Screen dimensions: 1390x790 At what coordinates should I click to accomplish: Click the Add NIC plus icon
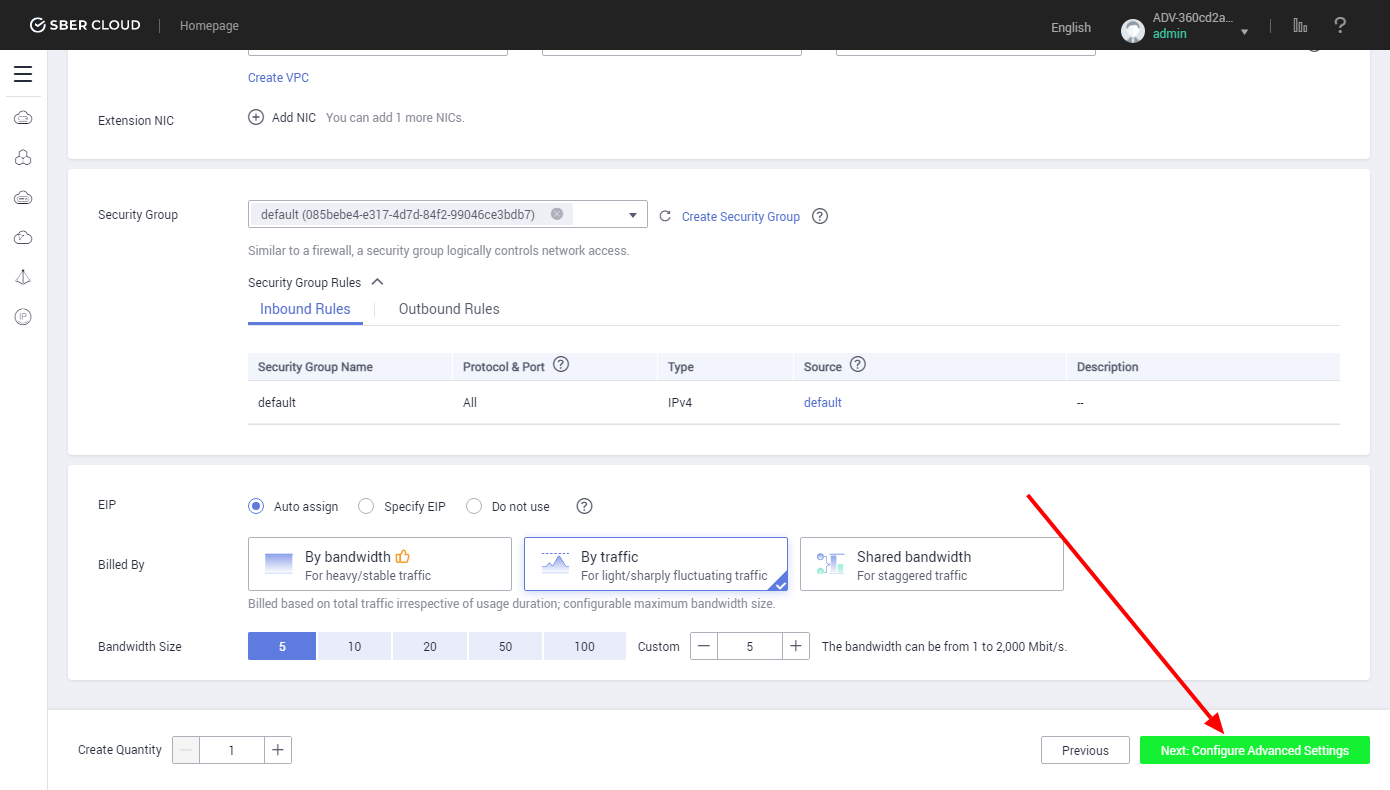pos(256,117)
